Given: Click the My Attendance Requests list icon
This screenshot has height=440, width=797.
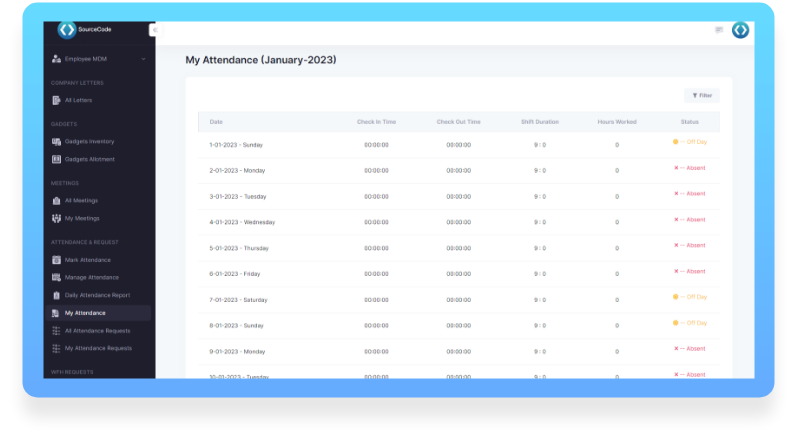Looking at the screenshot, I should pyautogui.click(x=56, y=348).
